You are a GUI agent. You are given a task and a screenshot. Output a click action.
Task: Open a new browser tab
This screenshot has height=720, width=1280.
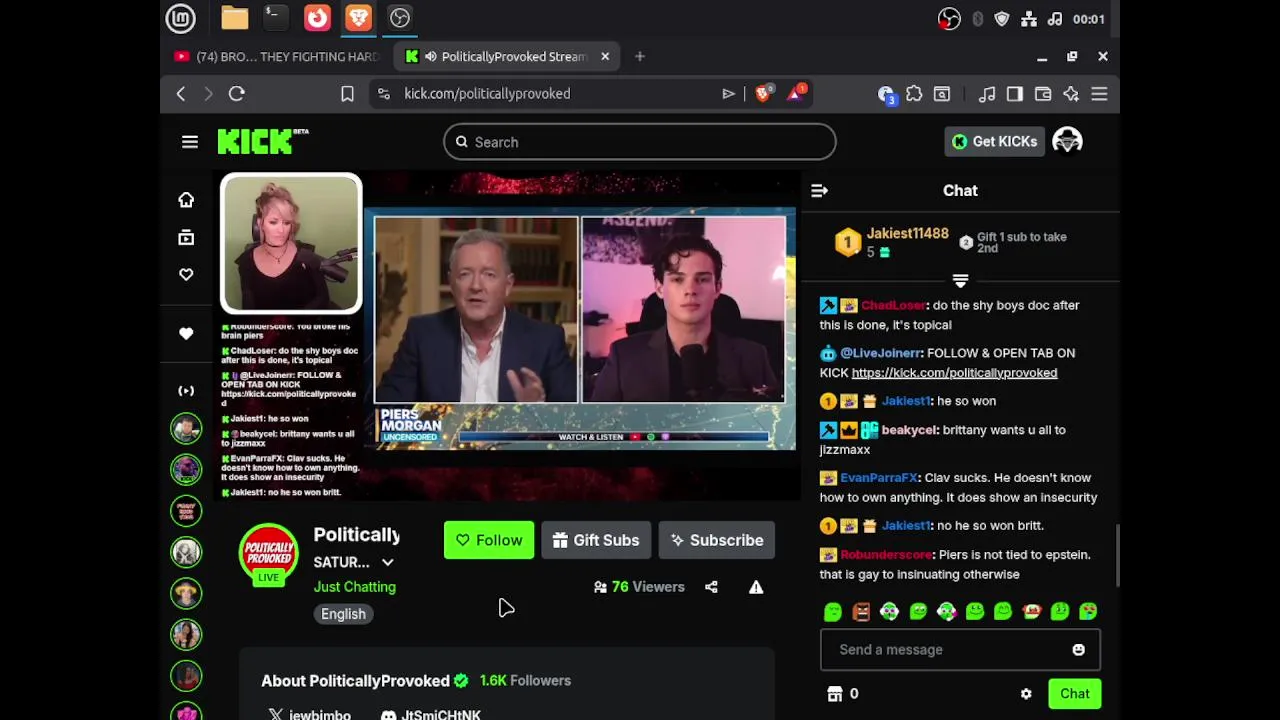[640, 56]
